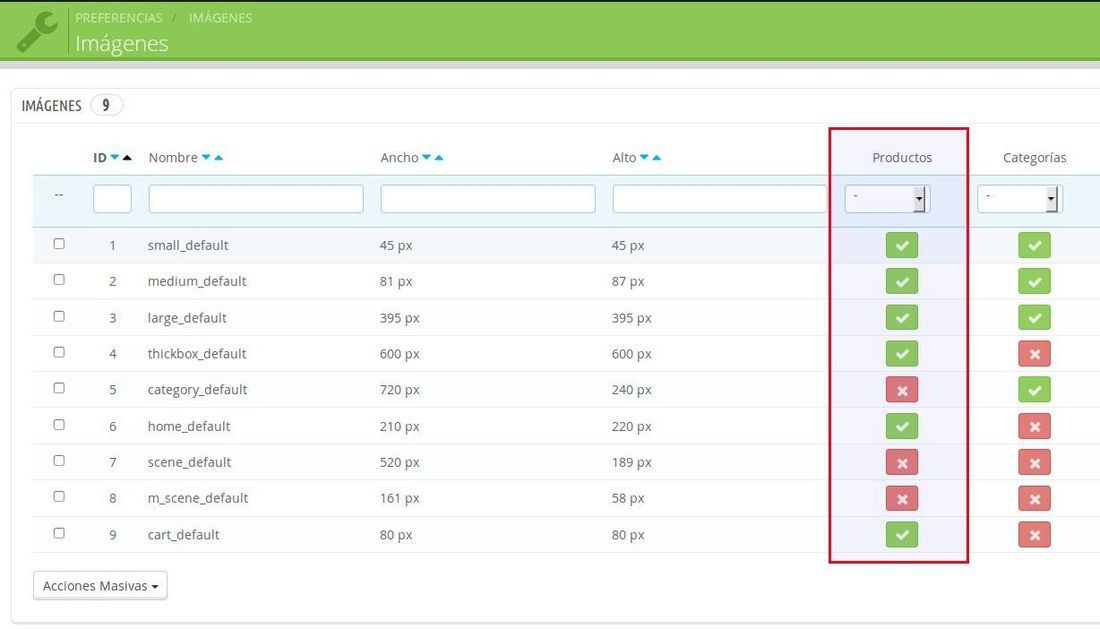Click the small_default name cell

click(188, 245)
